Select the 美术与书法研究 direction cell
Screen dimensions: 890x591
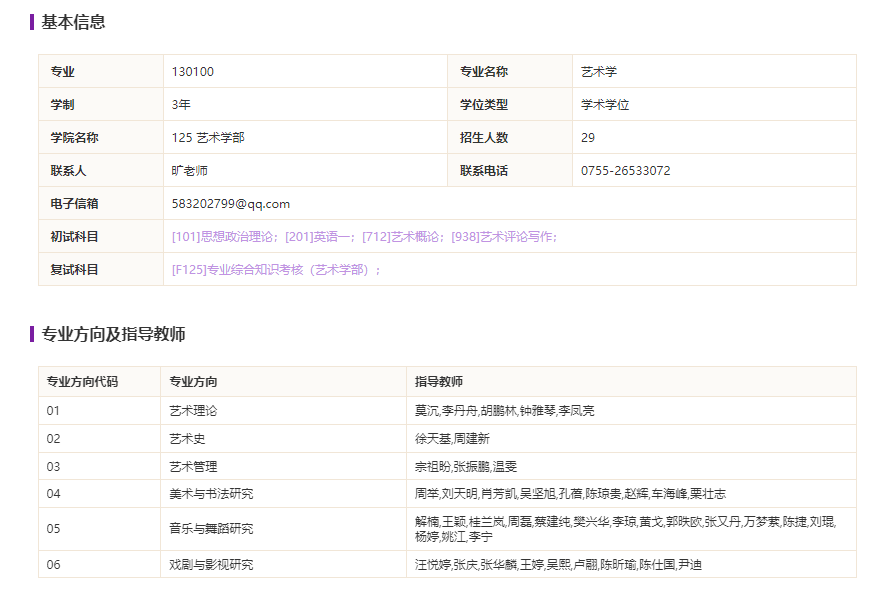pos(211,494)
